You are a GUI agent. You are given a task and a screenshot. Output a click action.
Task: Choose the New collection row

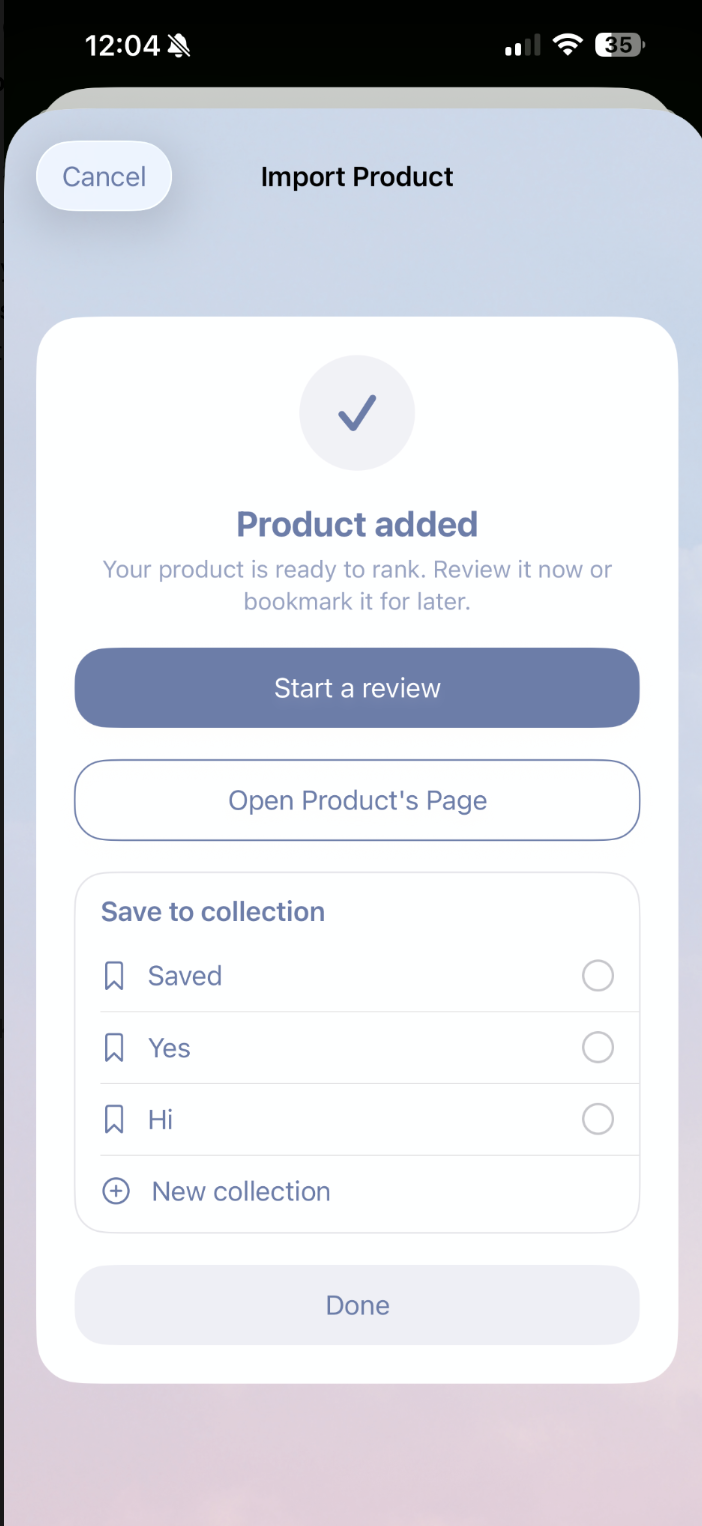[x=357, y=1192]
